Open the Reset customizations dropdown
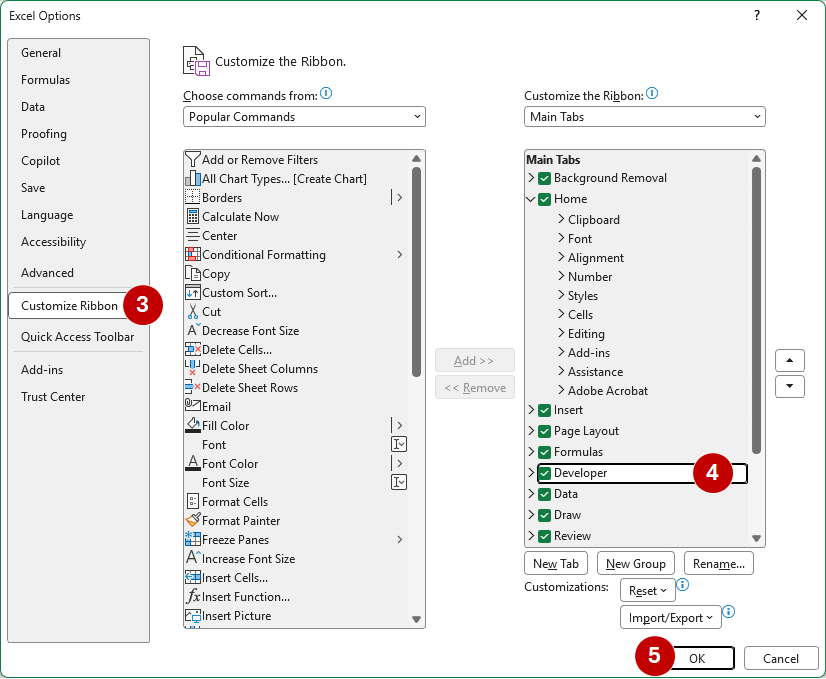This screenshot has width=826, height=679. (647, 591)
